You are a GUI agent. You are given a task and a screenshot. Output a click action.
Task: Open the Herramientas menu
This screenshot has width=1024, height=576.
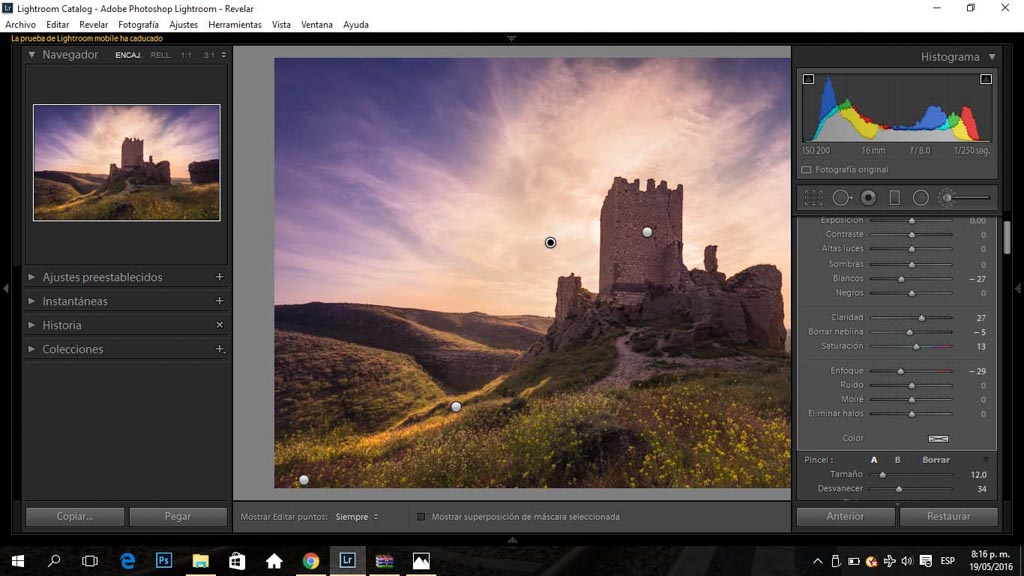(x=235, y=24)
